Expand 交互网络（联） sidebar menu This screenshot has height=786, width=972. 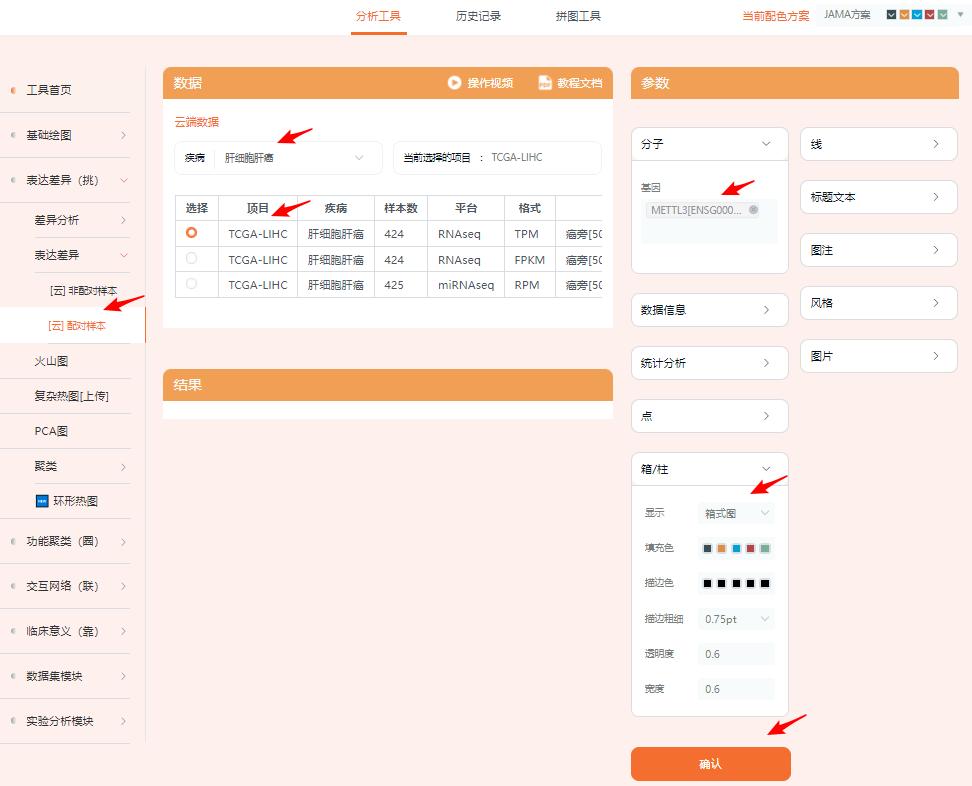pos(65,586)
